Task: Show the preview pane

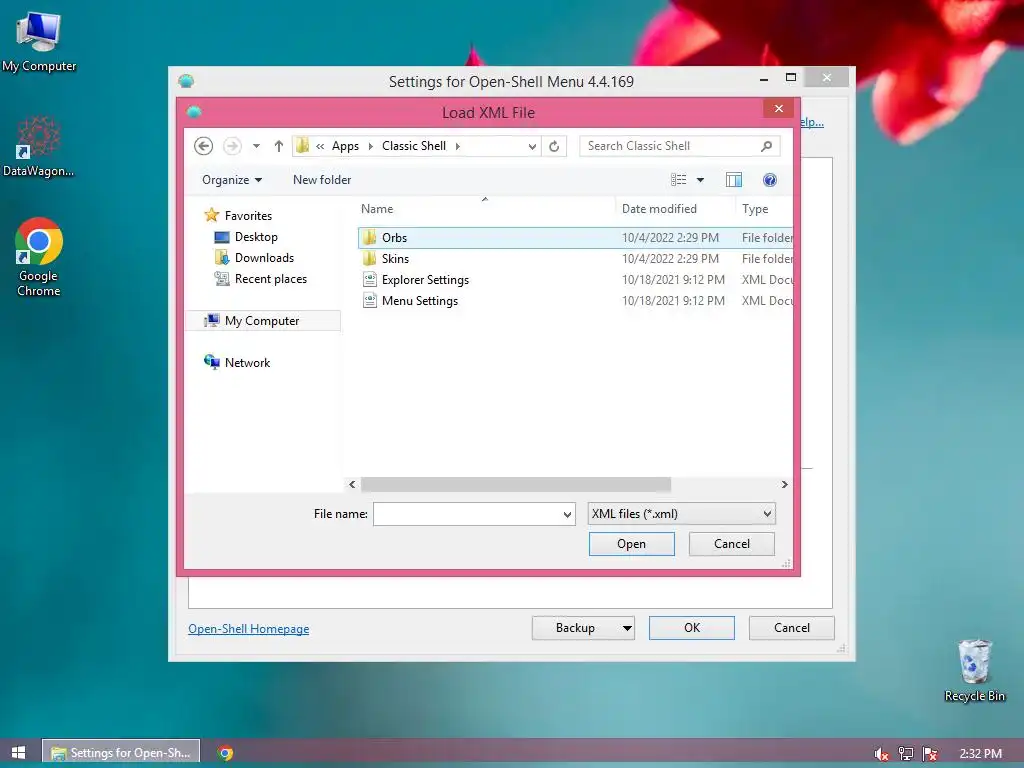Action: tap(734, 180)
